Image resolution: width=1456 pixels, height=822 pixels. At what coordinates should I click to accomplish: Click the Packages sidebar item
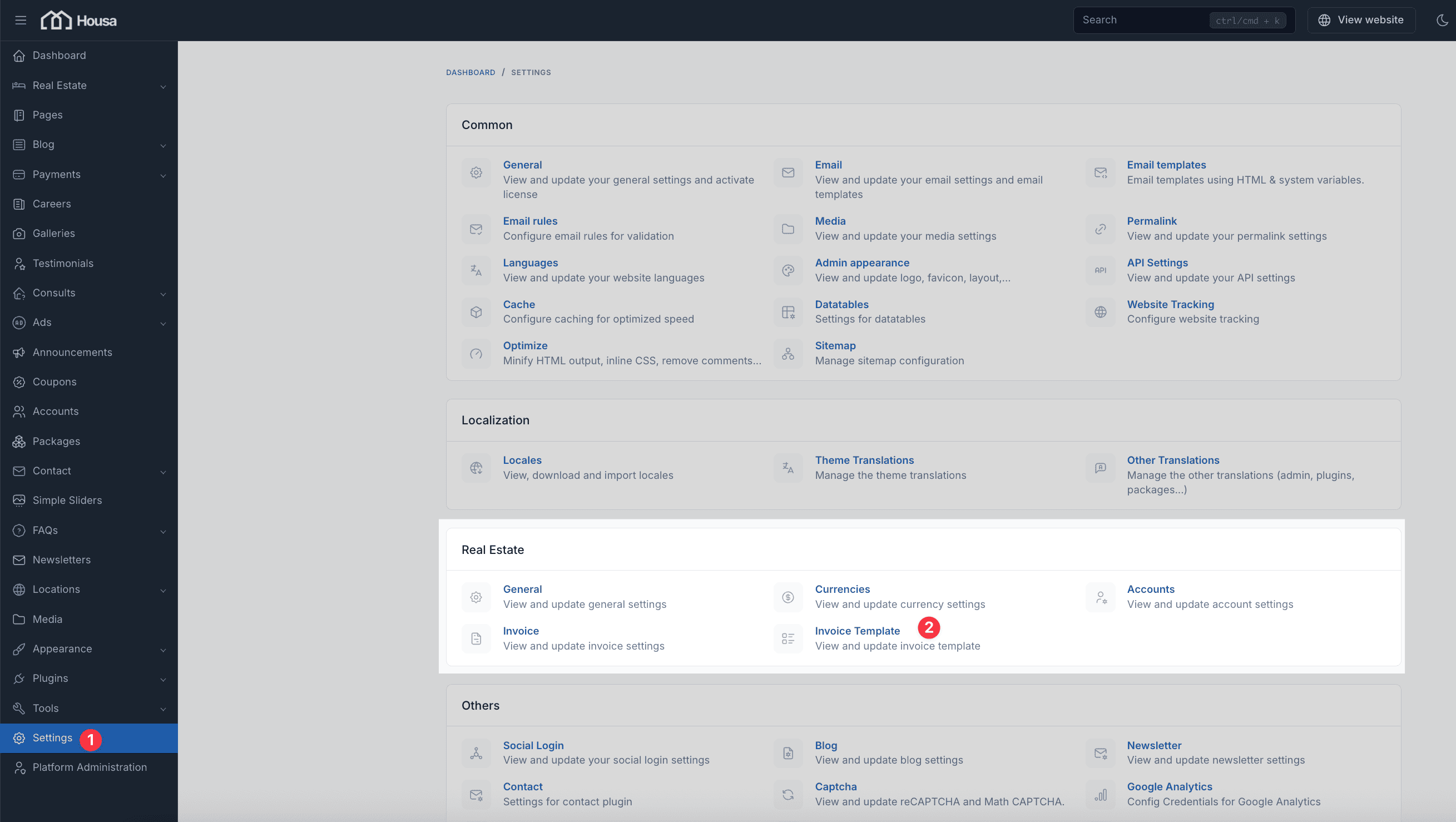click(x=89, y=442)
